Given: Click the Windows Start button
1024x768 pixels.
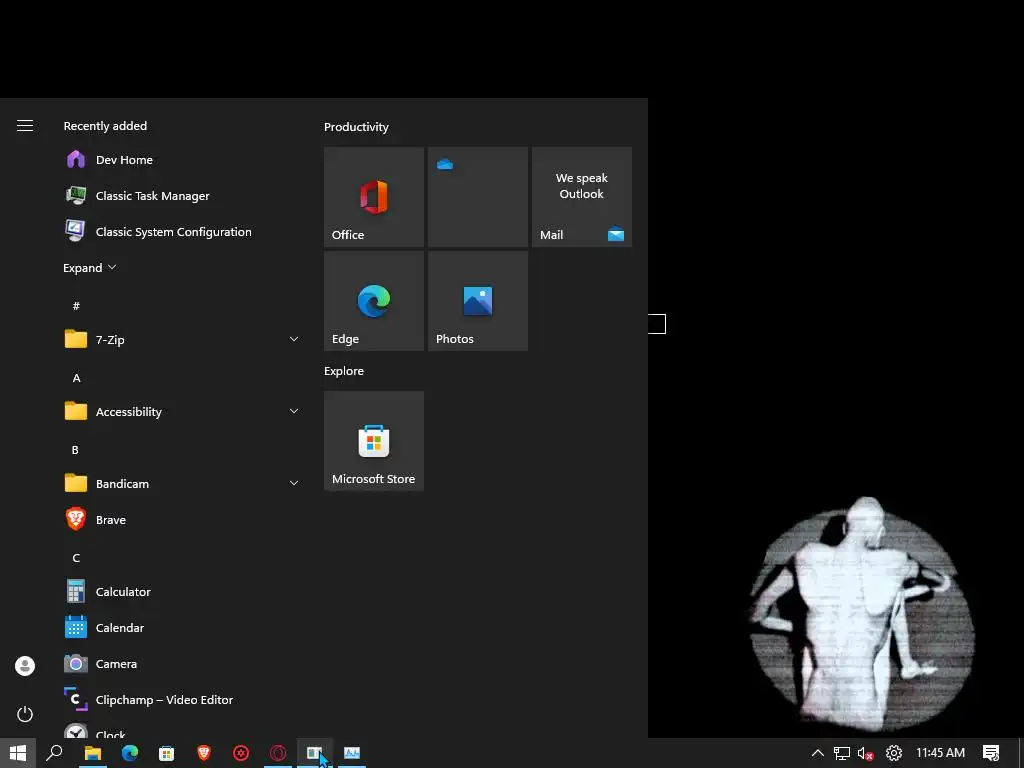Looking at the screenshot, I should coord(18,753).
